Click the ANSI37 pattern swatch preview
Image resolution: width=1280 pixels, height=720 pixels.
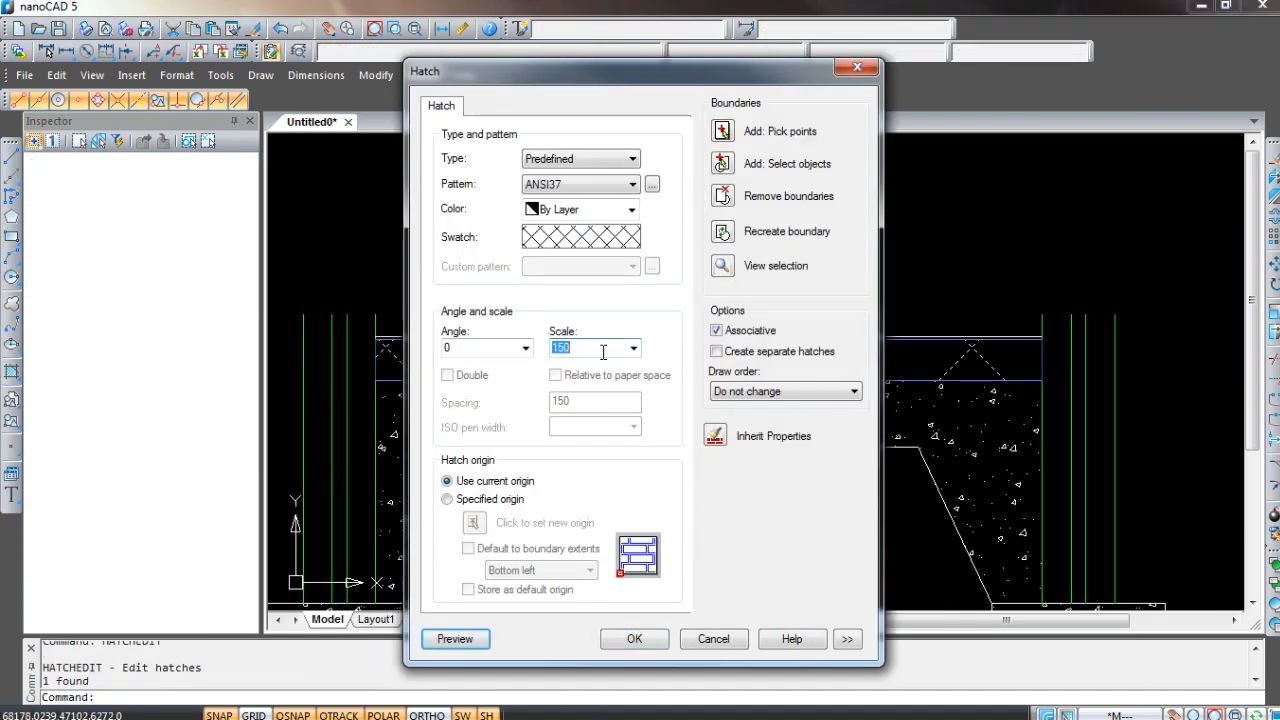pyautogui.click(x=581, y=237)
